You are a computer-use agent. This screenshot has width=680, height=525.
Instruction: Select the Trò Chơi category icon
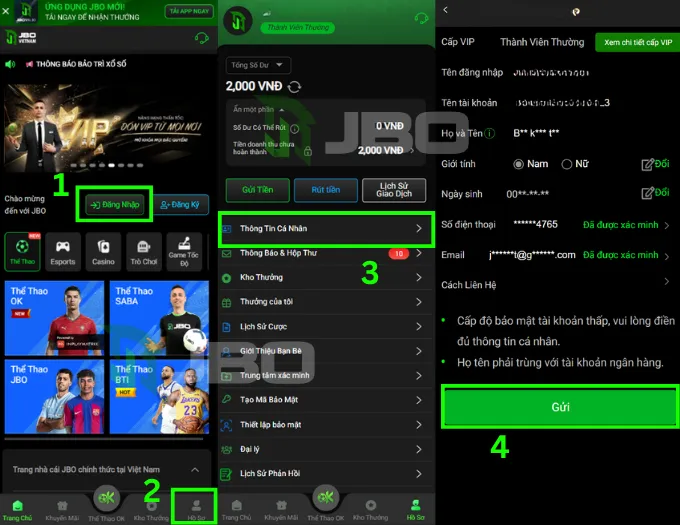pos(144,252)
